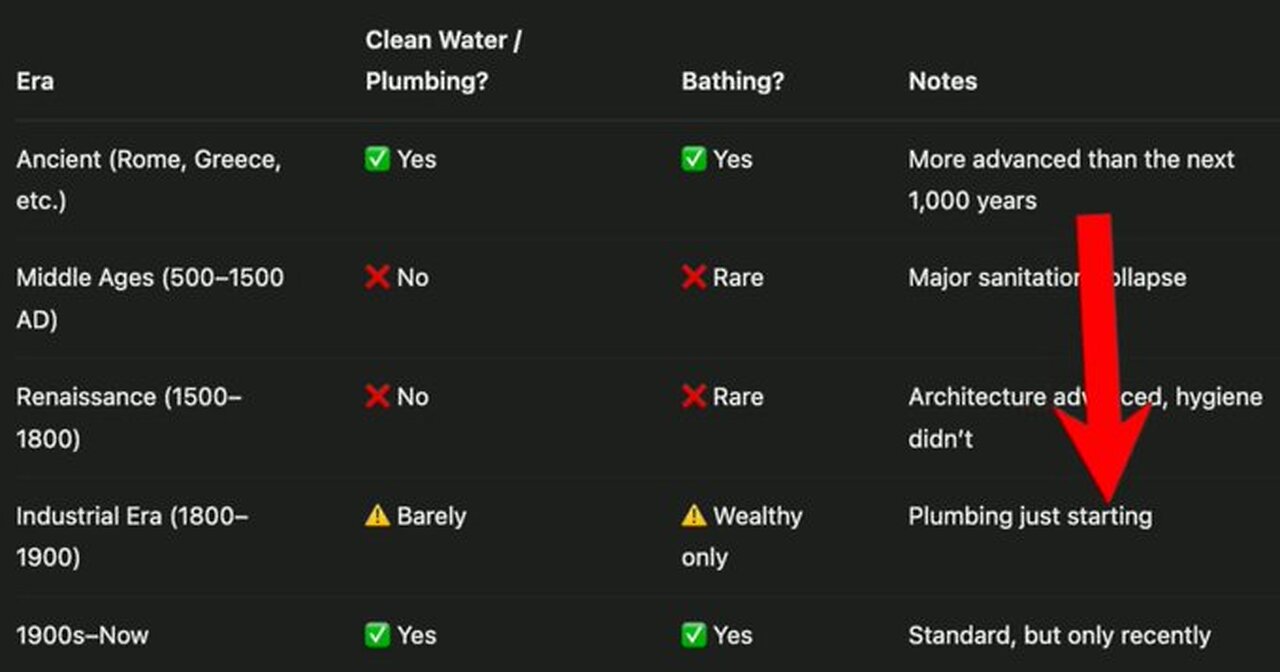Click the green checkmark in Ancient plumbing cell

(377, 159)
